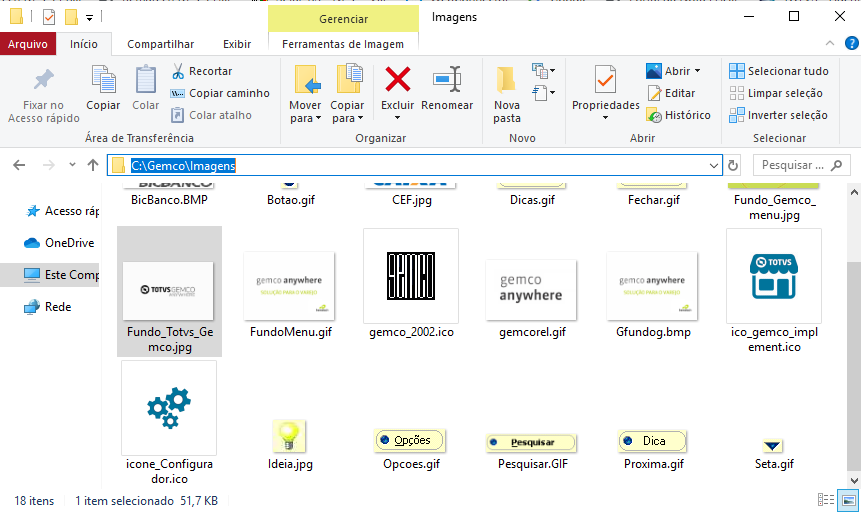
Task: Click Colar atalho in the ribbon
Action: pos(211,115)
